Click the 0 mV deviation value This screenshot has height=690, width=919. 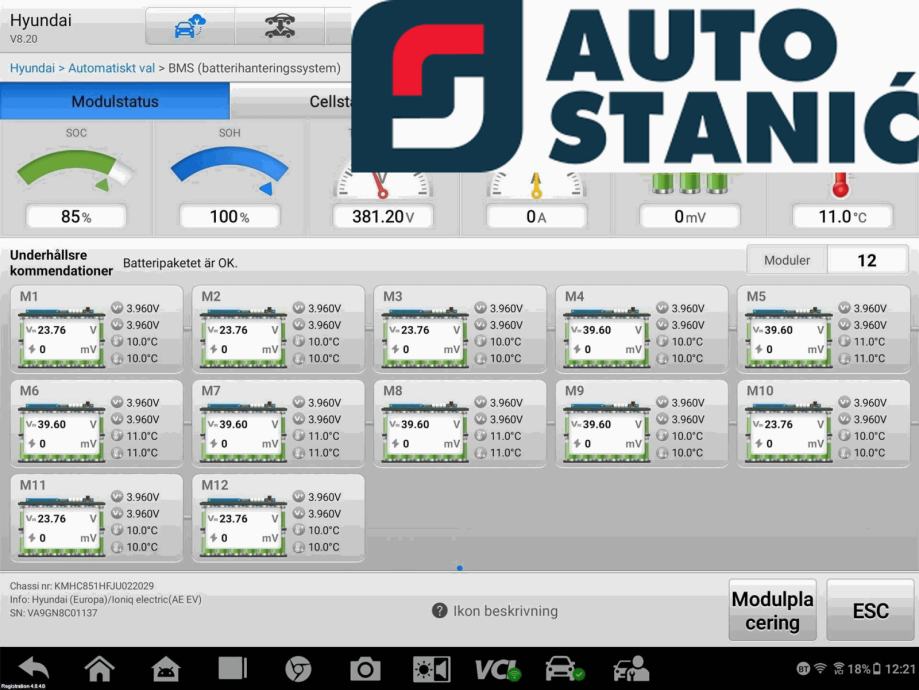click(690, 216)
